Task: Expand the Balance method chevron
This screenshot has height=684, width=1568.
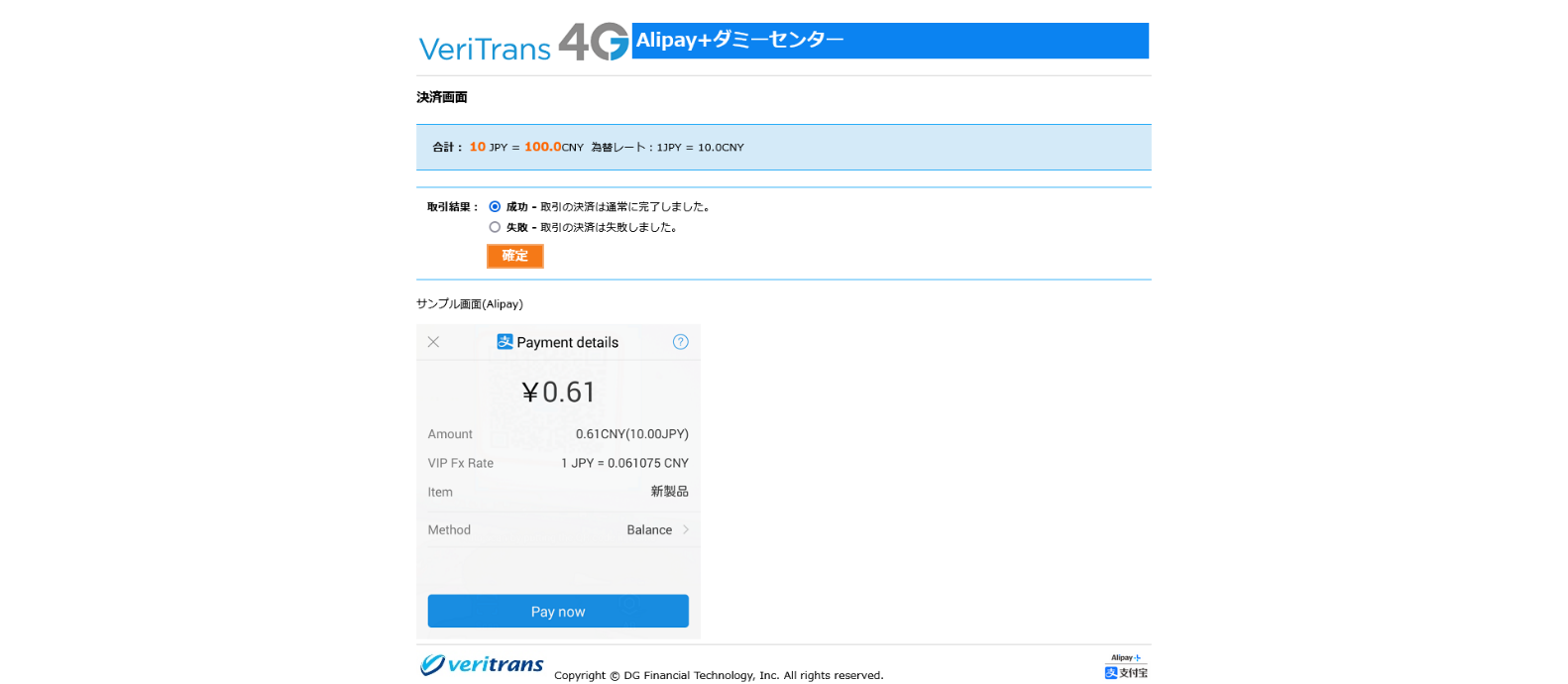Action: point(686,530)
